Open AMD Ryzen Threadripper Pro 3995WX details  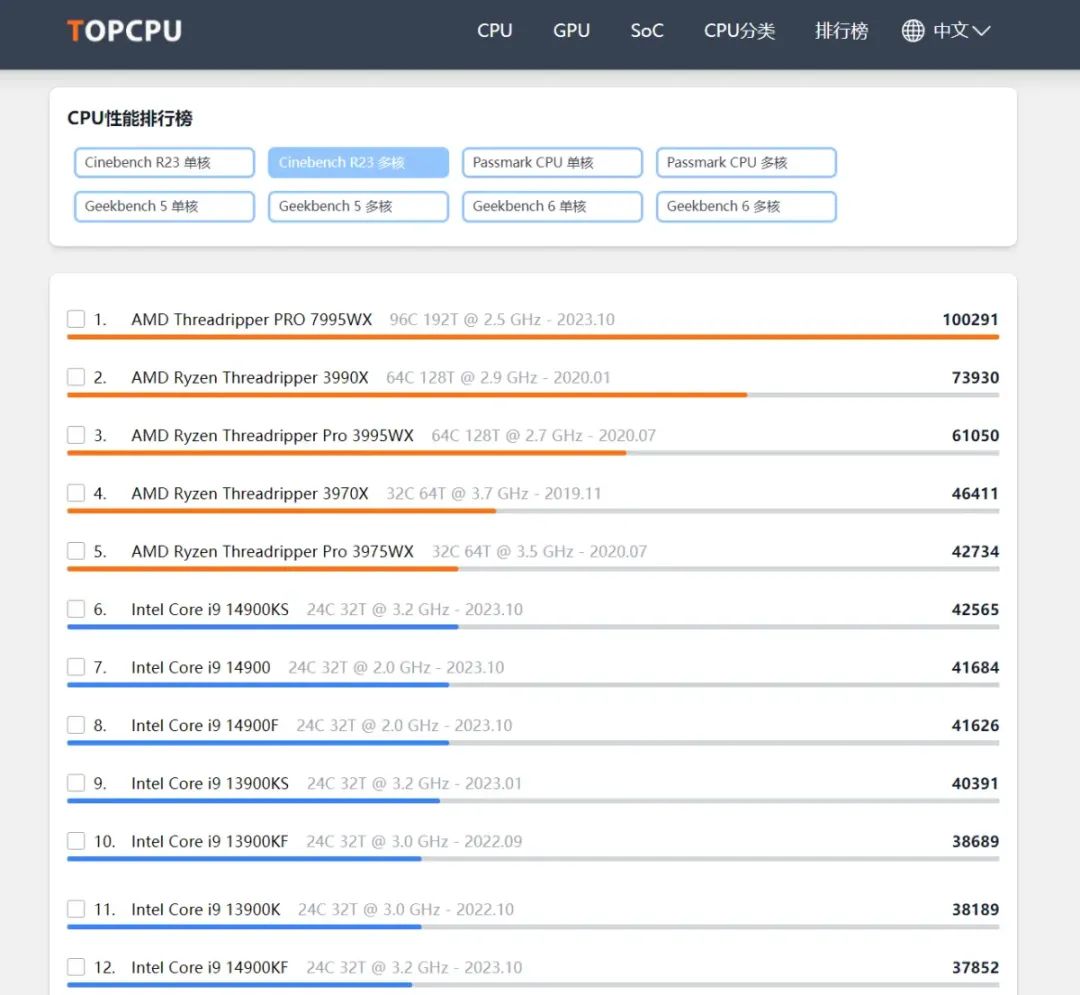pyautogui.click(x=273, y=435)
